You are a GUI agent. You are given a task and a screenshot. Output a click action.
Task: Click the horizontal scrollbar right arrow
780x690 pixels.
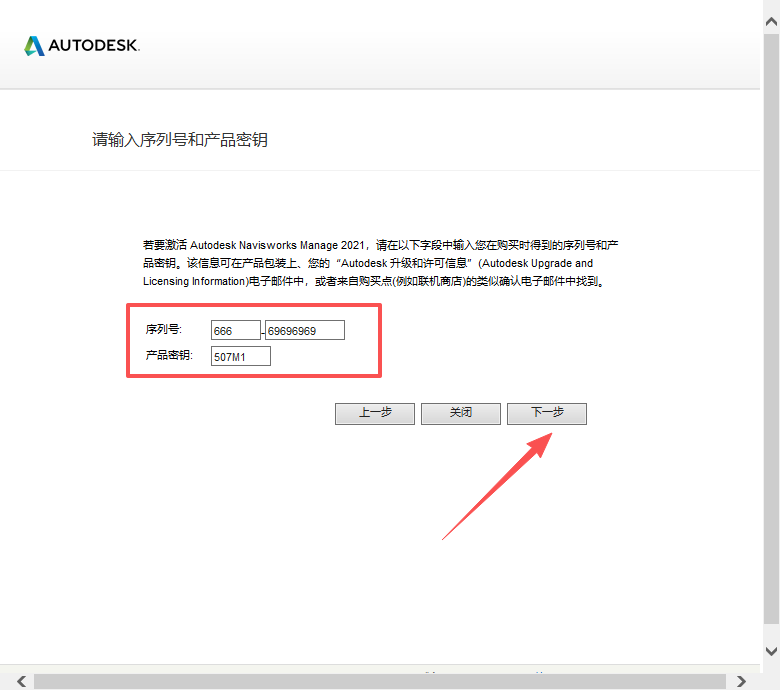tap(741, 681)
